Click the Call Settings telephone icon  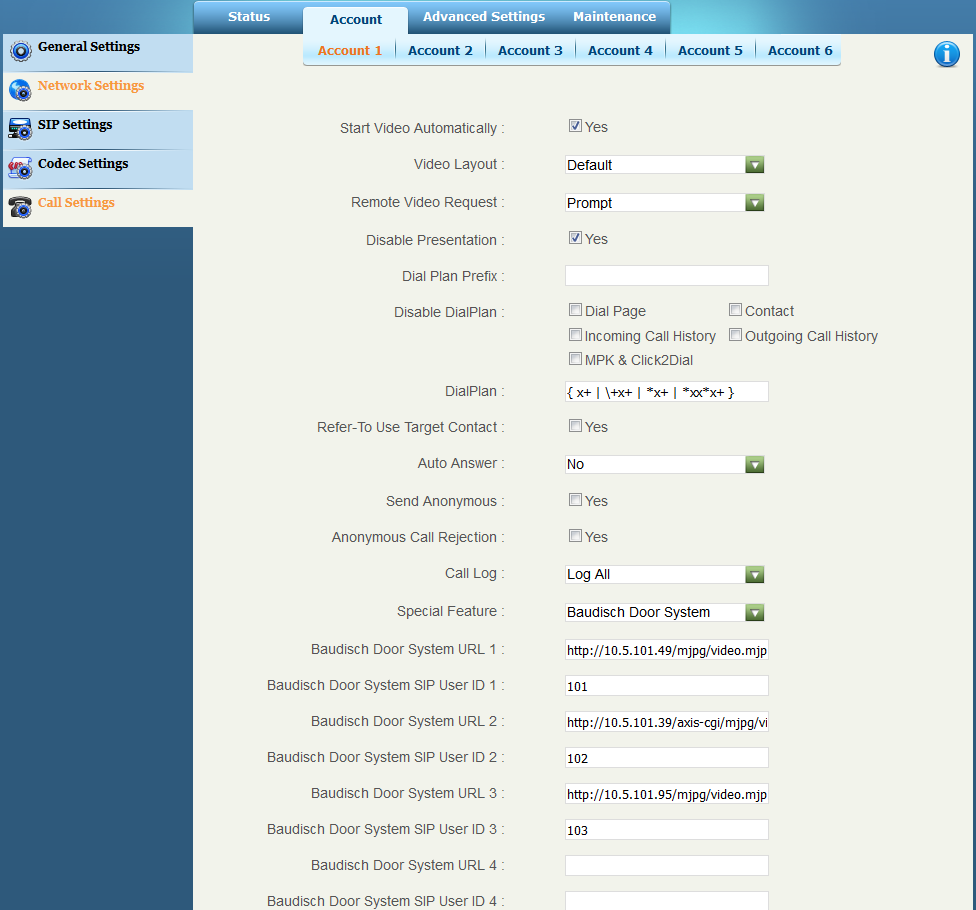click(x=20, y=207)
